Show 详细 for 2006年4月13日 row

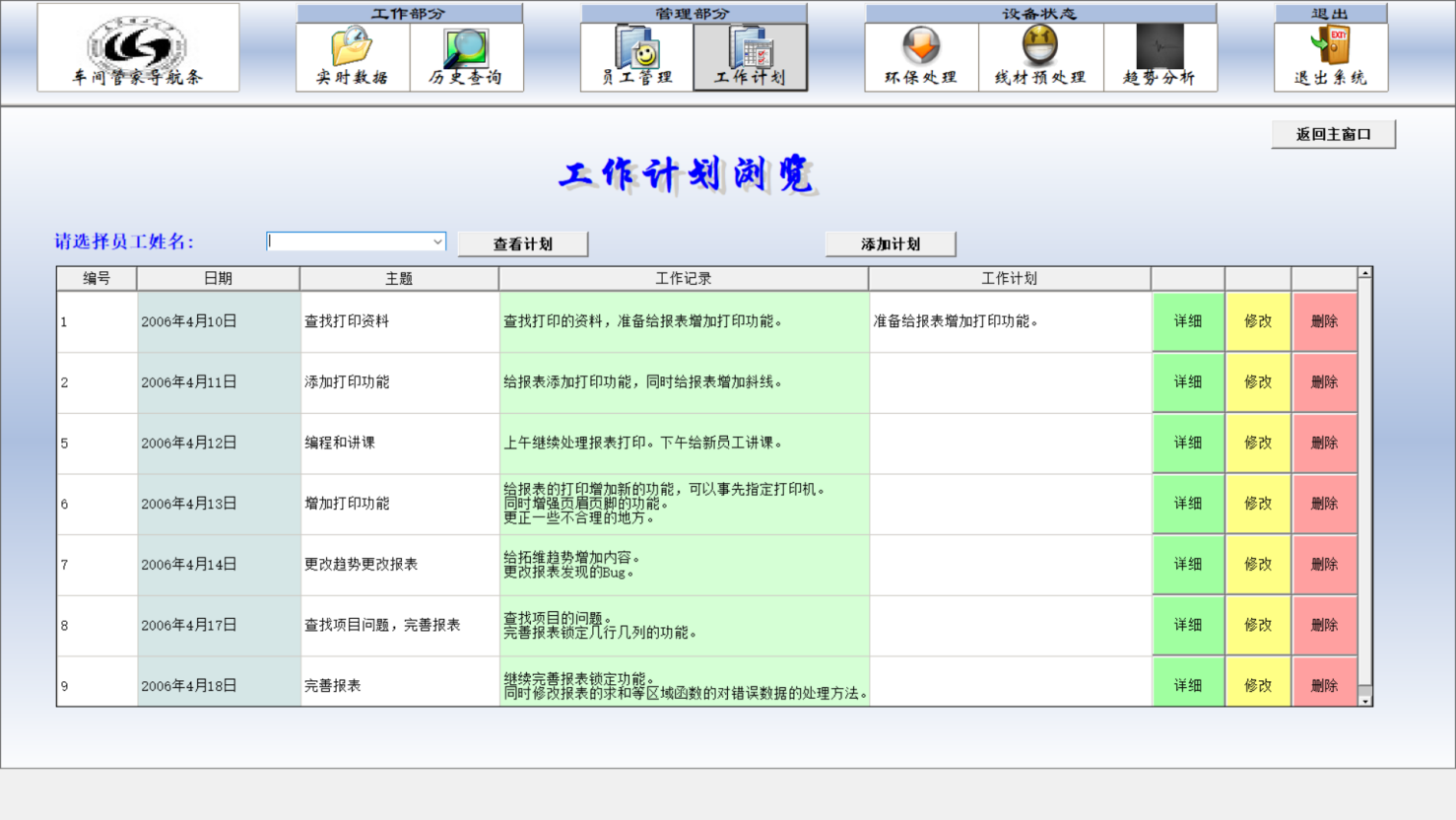pos(1188,504)
